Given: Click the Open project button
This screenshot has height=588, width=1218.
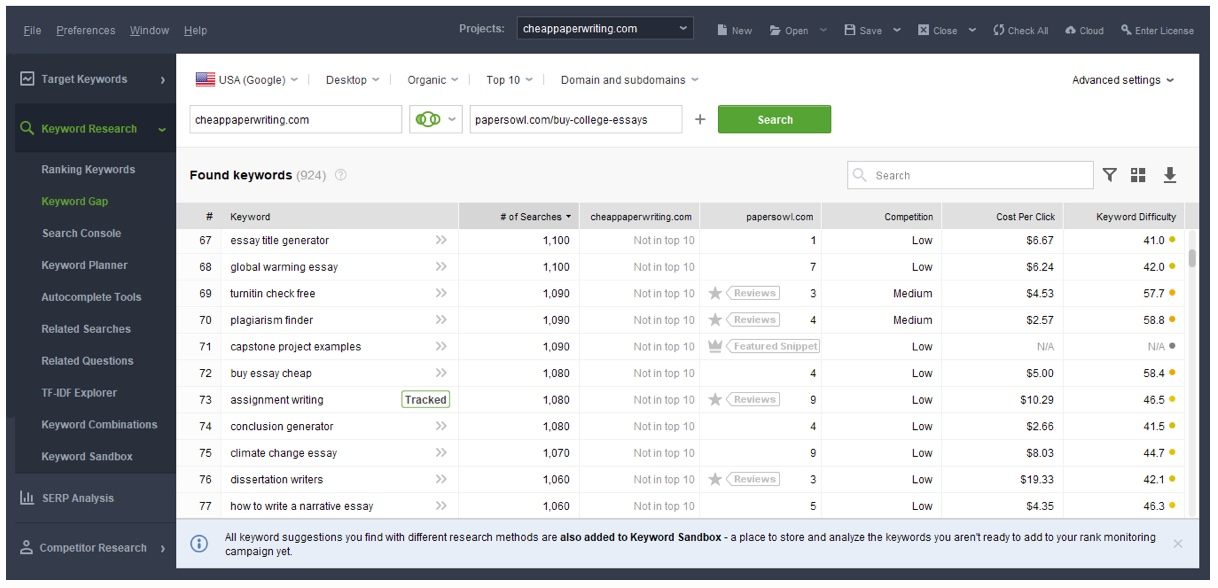Looking at the screenshot, I should pos(789,30).
